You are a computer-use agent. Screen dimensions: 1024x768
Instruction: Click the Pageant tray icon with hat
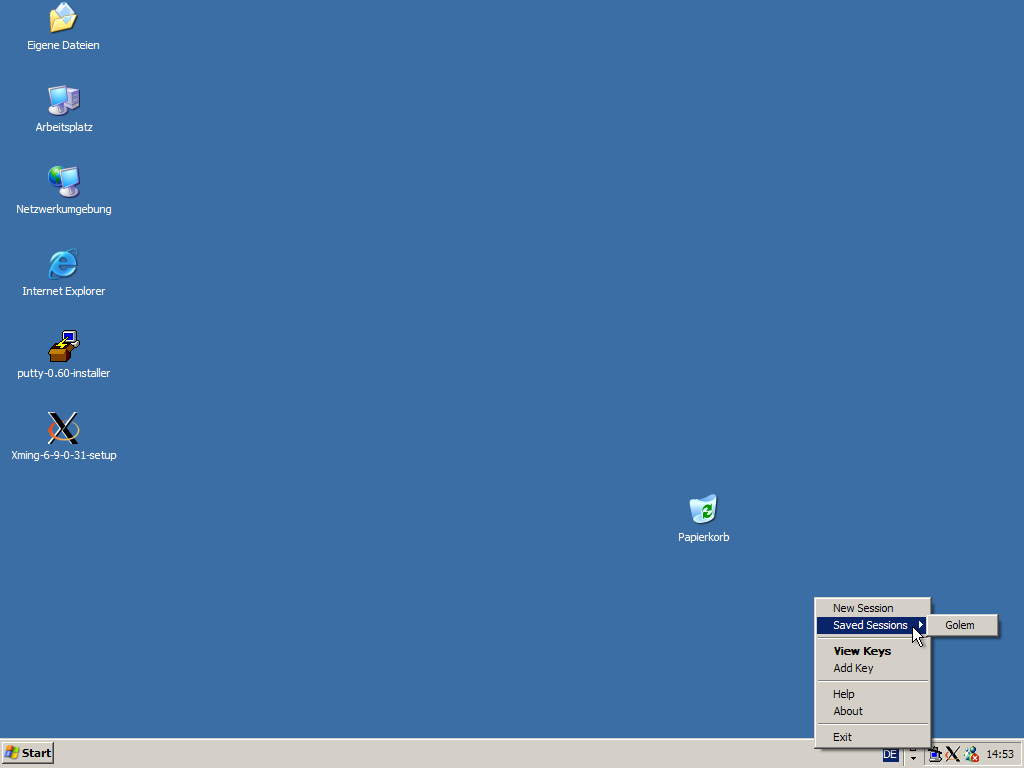(x=935, y=754)
